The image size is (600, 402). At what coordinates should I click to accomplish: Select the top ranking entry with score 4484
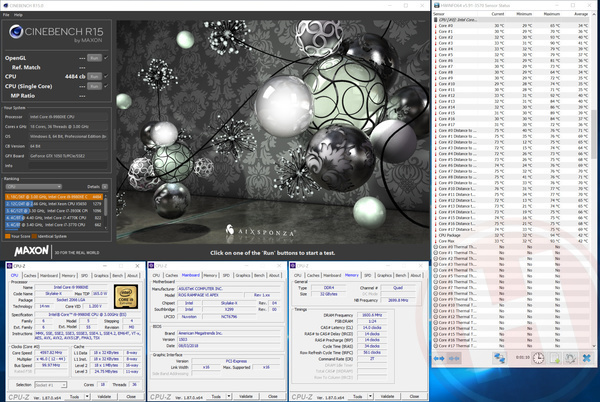pos(54,197)
